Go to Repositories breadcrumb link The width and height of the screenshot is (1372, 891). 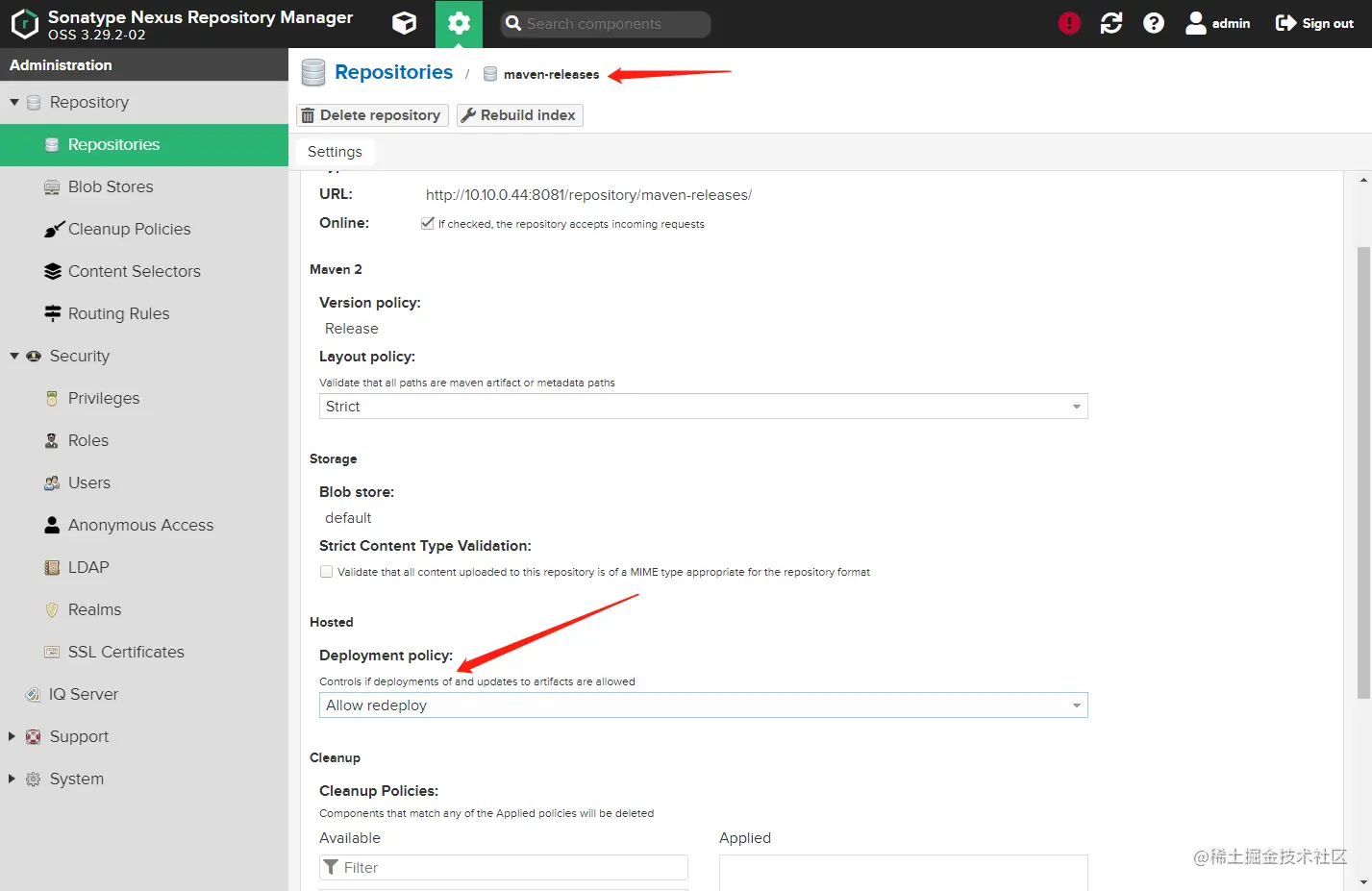[393, 72]
